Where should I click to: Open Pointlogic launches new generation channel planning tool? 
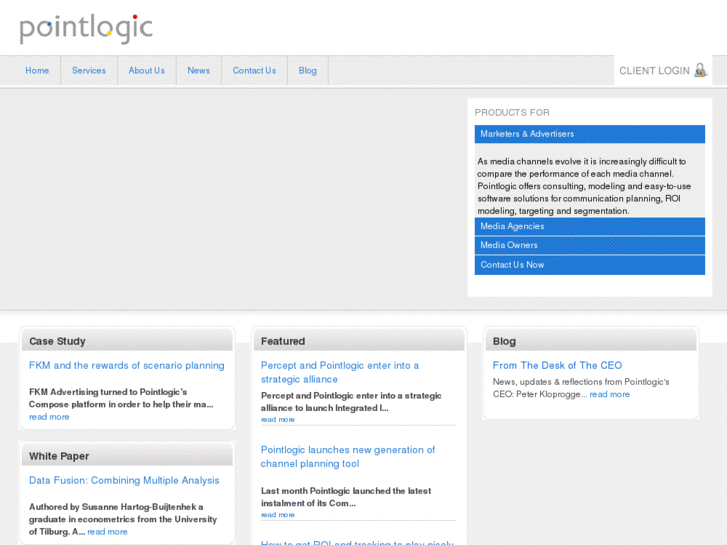(348, 457)
